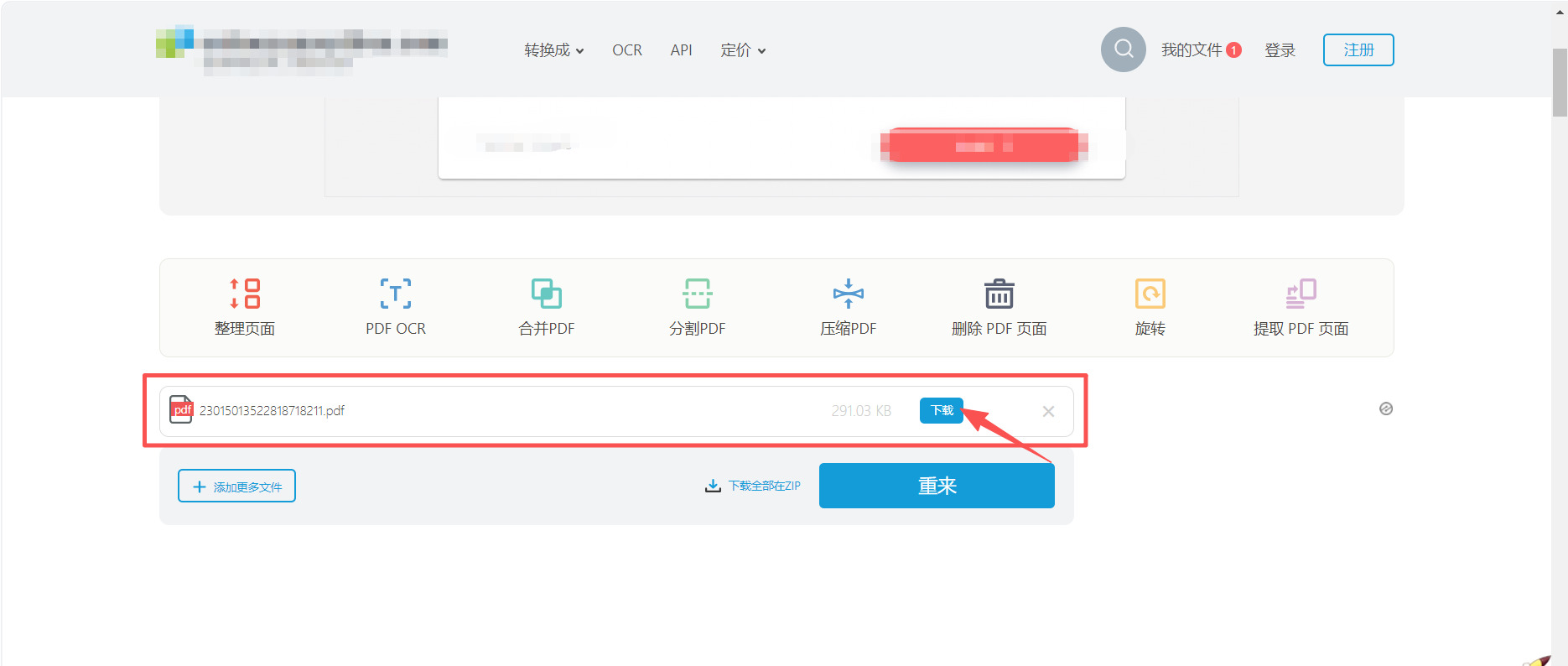
Task: Expand the 定价 pricing dropdown
Action: (743, 50)
